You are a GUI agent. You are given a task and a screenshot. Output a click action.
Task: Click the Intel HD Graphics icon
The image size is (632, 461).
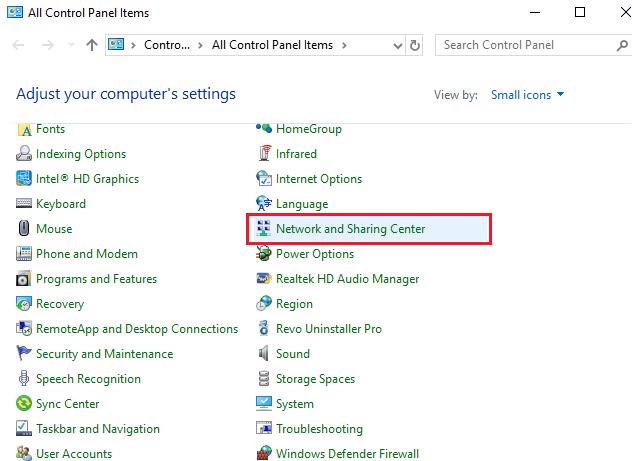pyautogui.click(x=24, y=179)
